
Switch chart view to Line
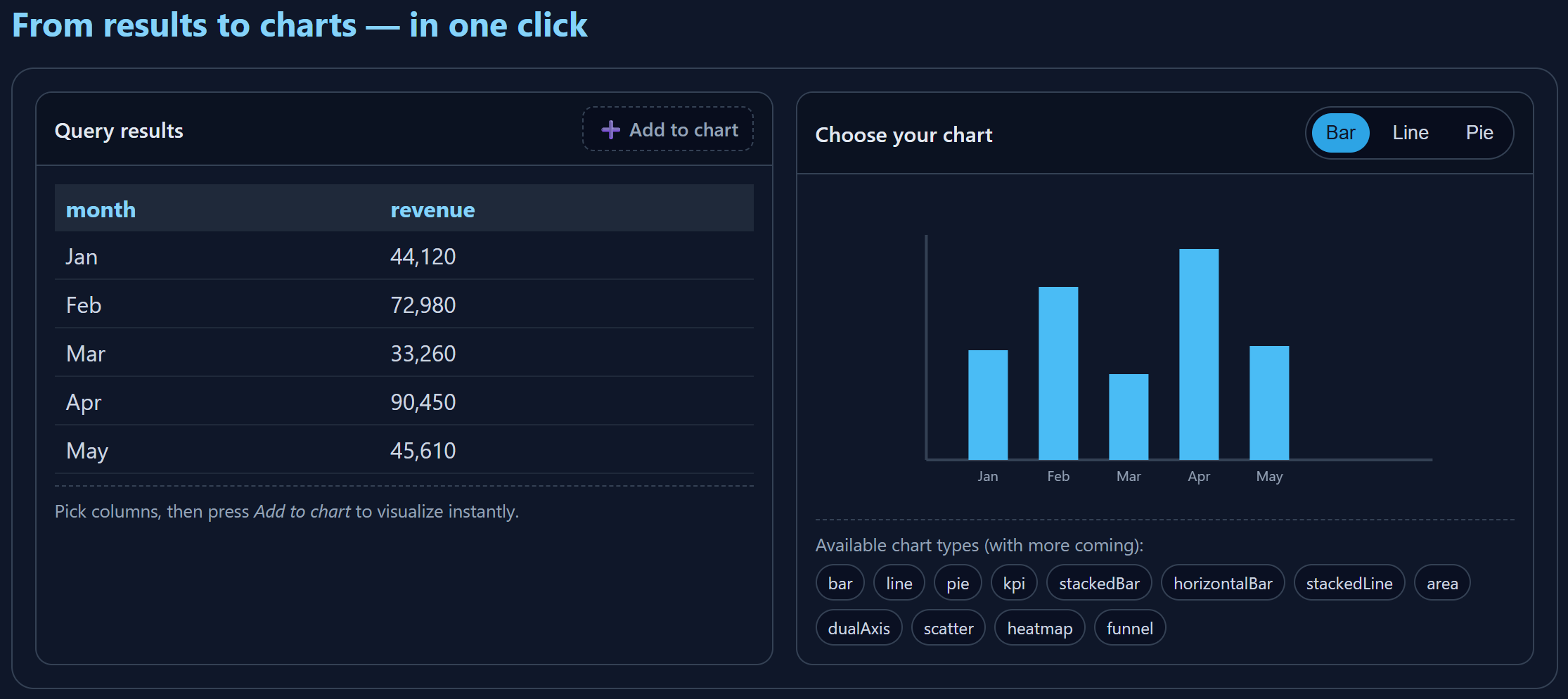(x=1410, y=132)
